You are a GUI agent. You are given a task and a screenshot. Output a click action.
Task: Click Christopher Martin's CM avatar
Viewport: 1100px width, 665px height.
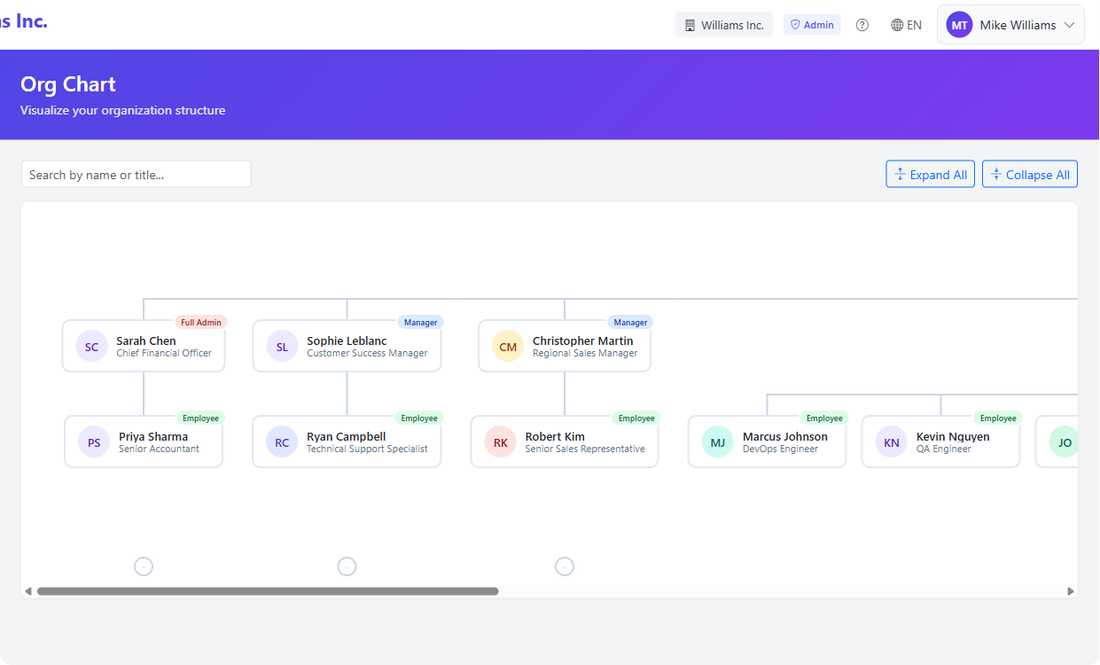[507, 346]
